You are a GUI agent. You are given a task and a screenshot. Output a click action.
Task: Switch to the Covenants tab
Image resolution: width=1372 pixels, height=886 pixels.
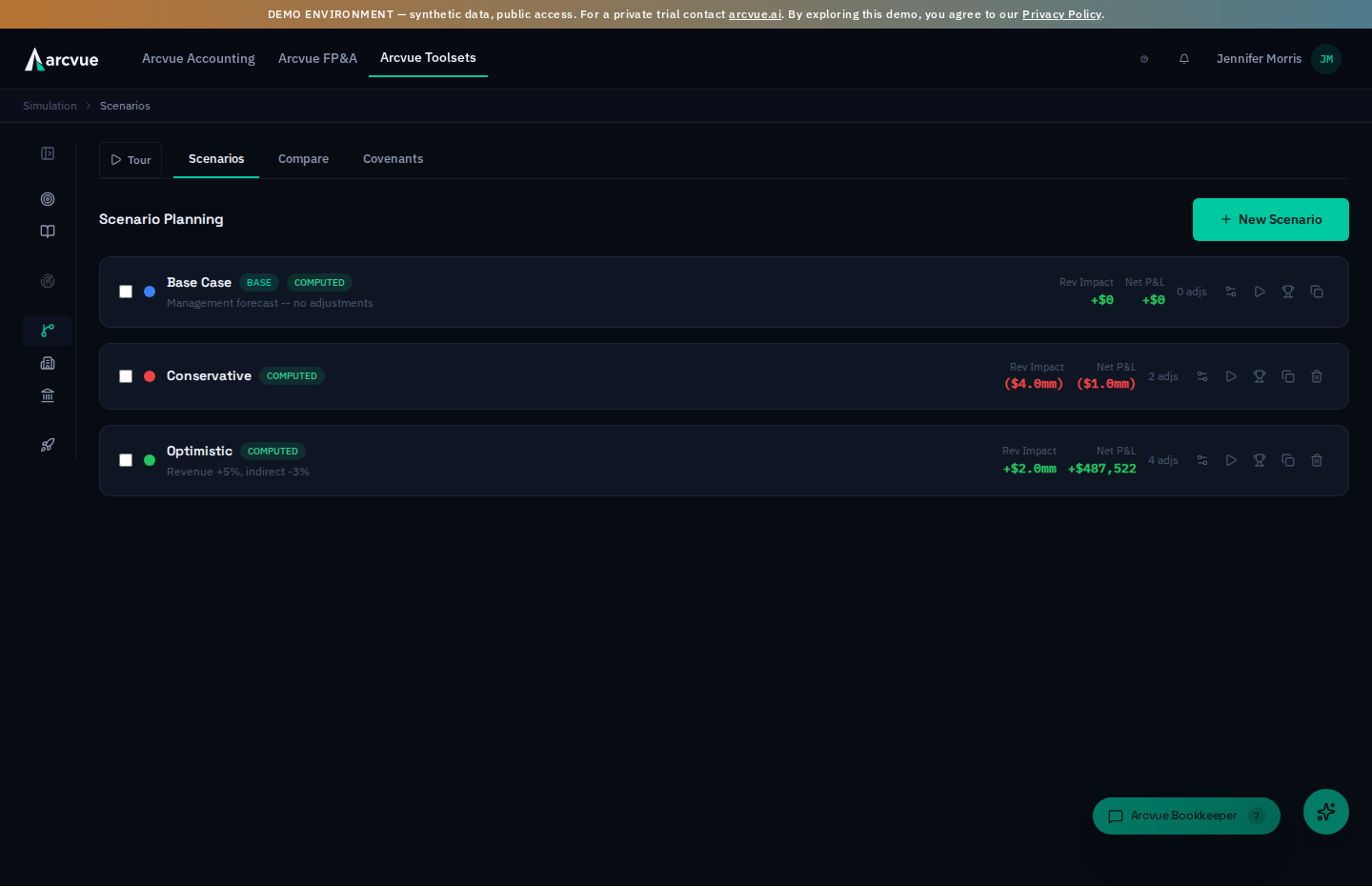(393, 159)
